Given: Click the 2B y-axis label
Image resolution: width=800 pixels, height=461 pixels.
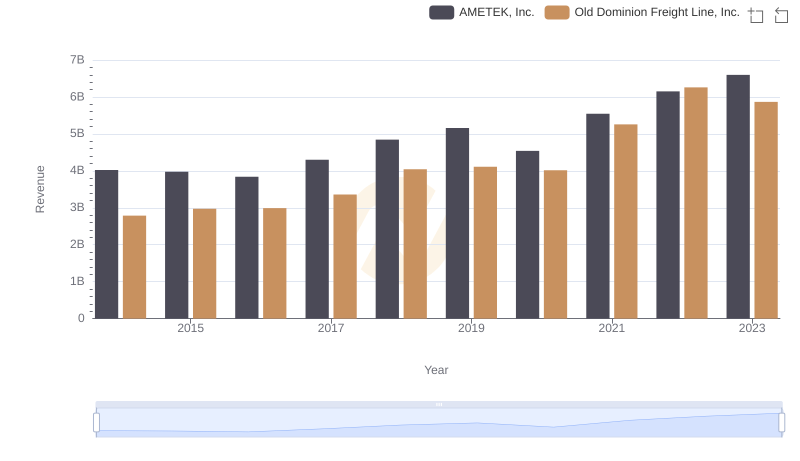Looking at the screenshot, I should [77, 244].
